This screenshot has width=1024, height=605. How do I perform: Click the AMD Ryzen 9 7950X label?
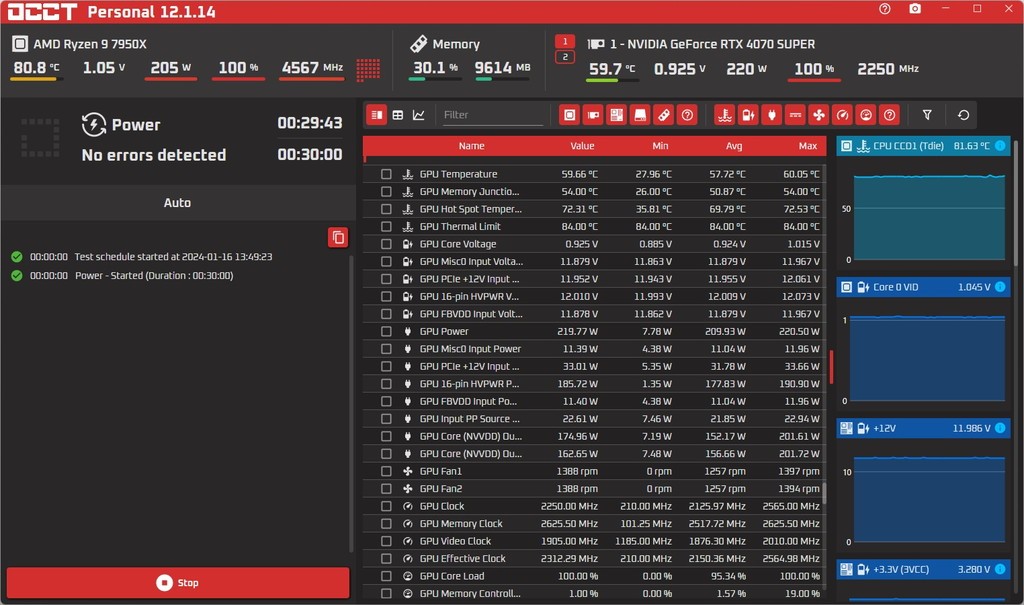coord(90,44)
